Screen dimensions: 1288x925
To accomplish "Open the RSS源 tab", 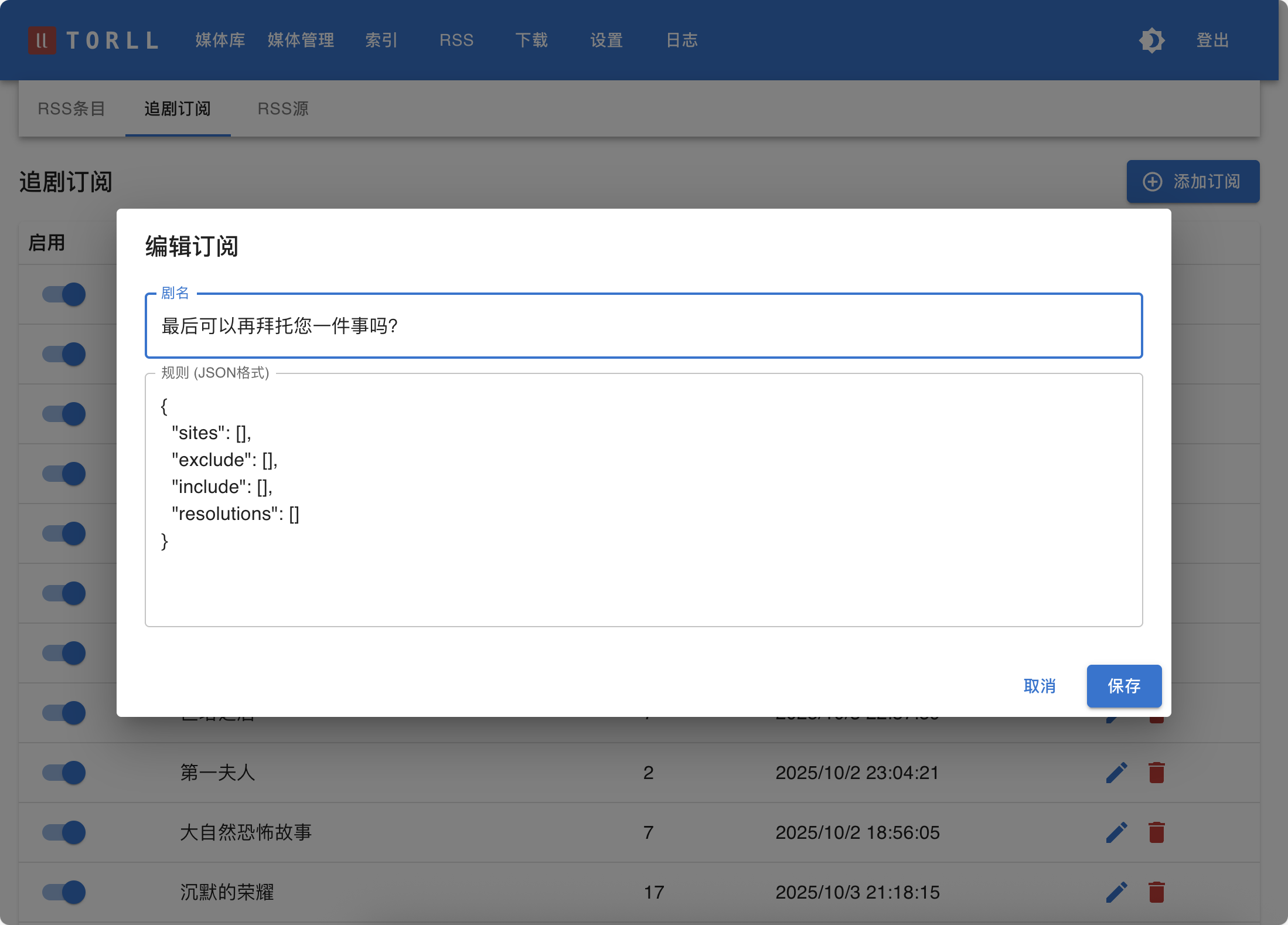I will [x=283, y=108].
